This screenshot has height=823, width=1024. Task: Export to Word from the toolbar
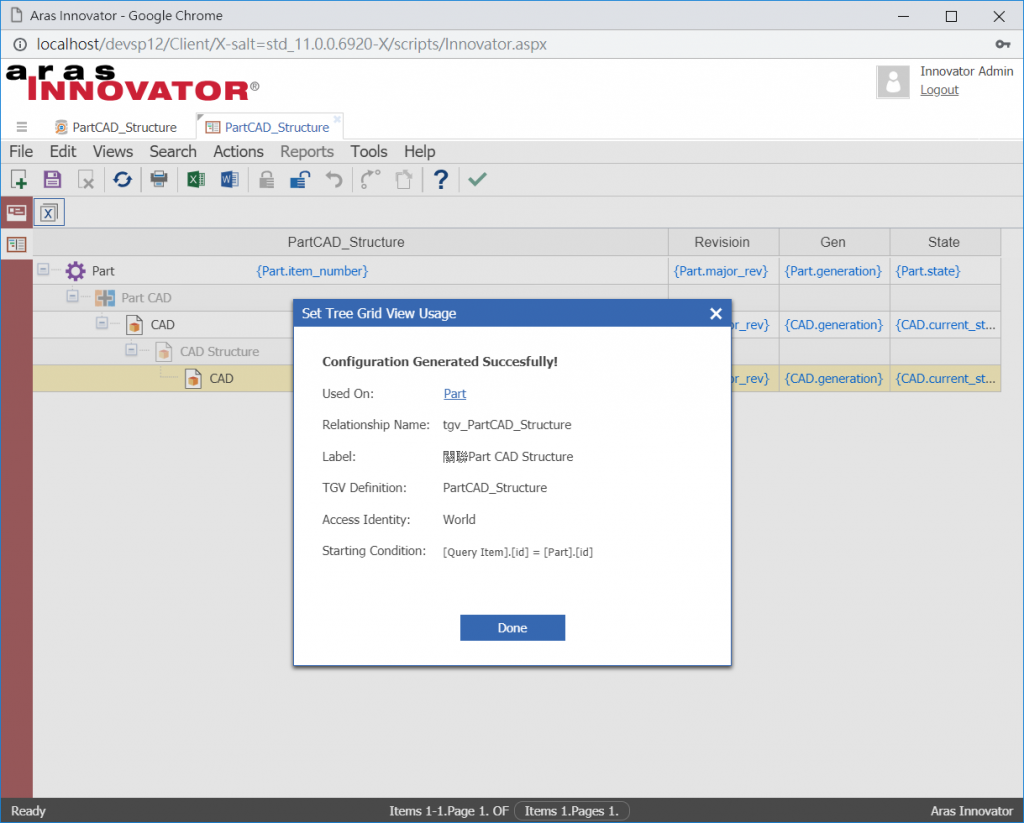coord(229,179)
